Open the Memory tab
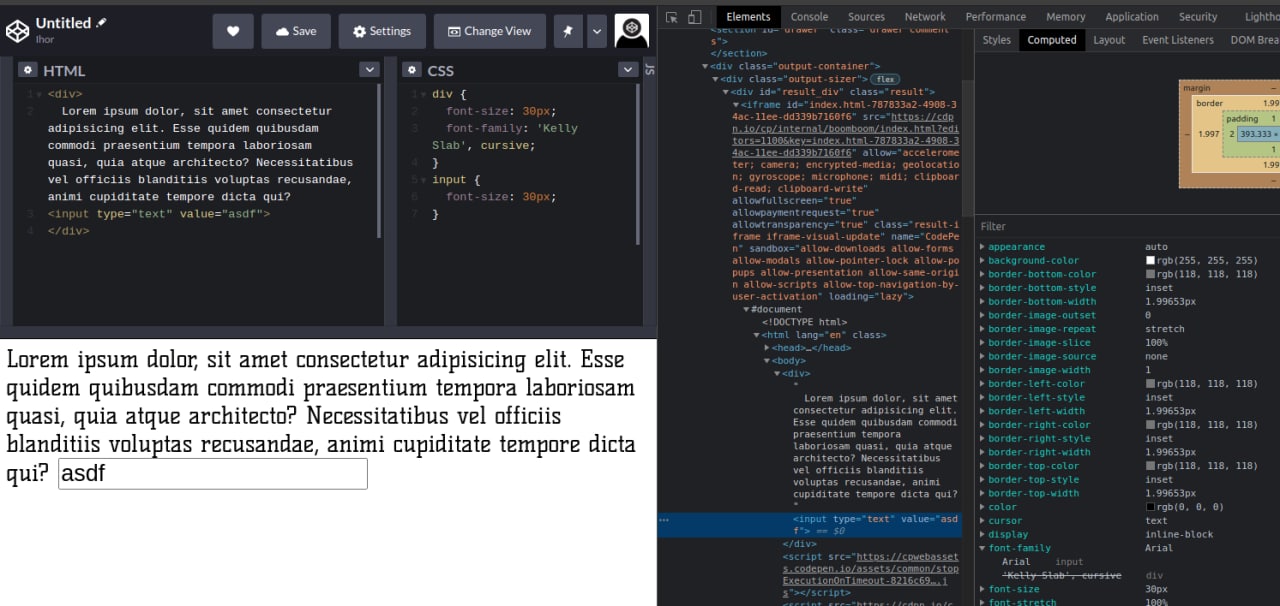 coord(1066,17)
